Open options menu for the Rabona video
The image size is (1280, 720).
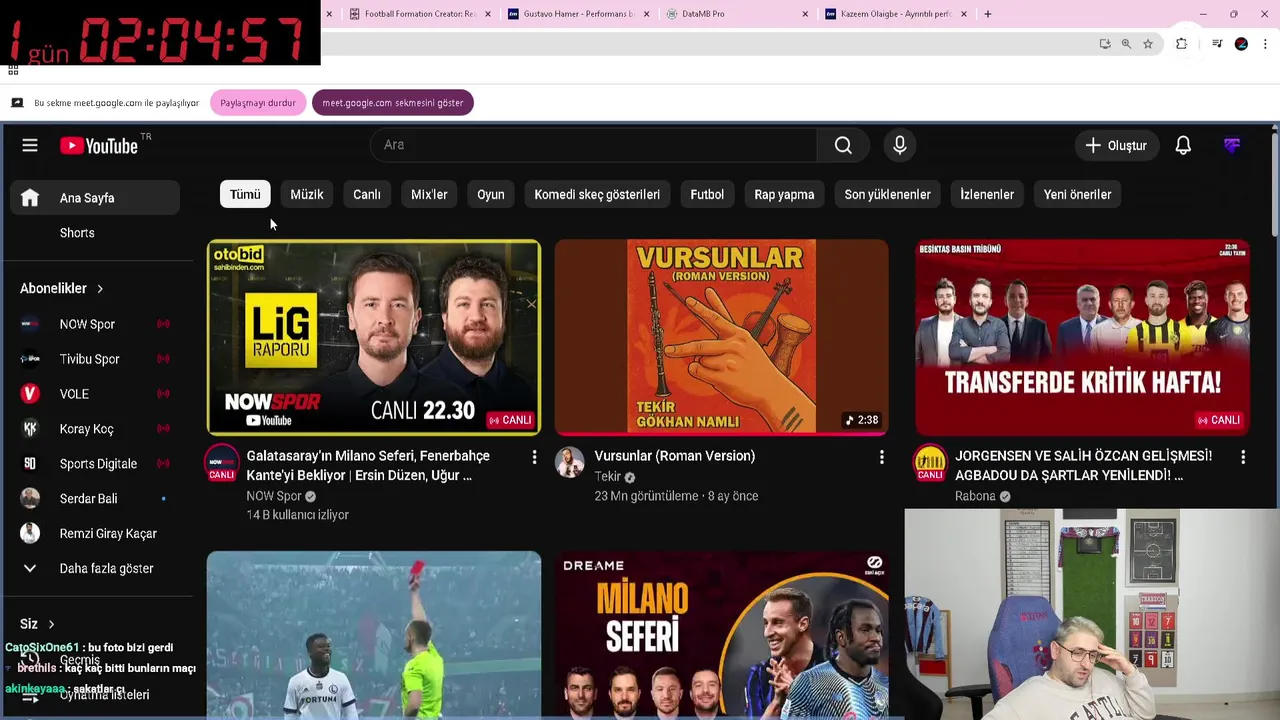[x=1243, y=457]
